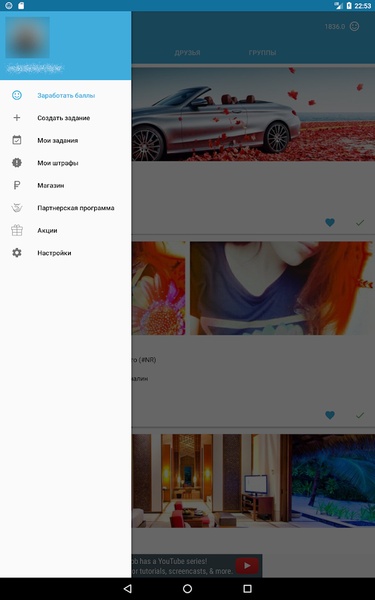This screenshot has height=600, width=375.
Task: Open the hotel room interior photo
Action: pos(211,481)
